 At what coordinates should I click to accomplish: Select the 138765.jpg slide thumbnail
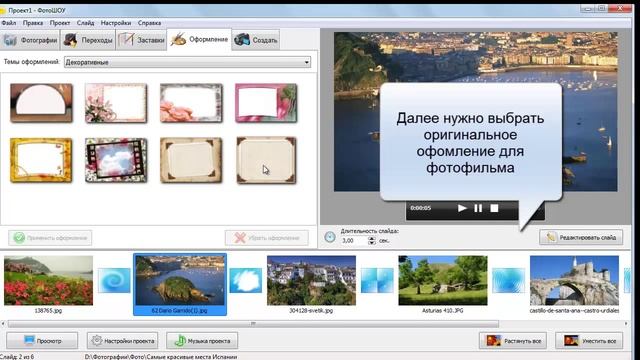point(49,281)
